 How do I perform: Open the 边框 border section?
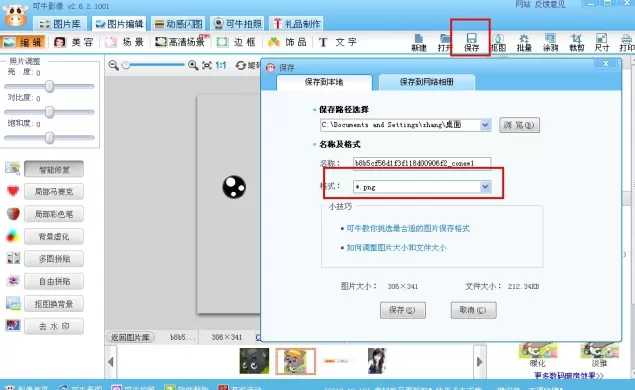(236, 42)
